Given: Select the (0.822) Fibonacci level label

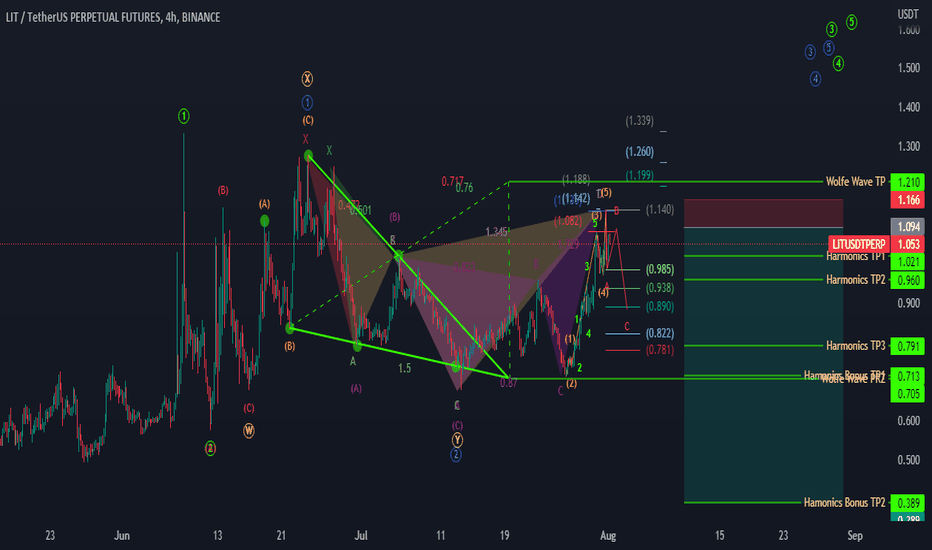Looking at the screenshot, I should click(660, 333).
